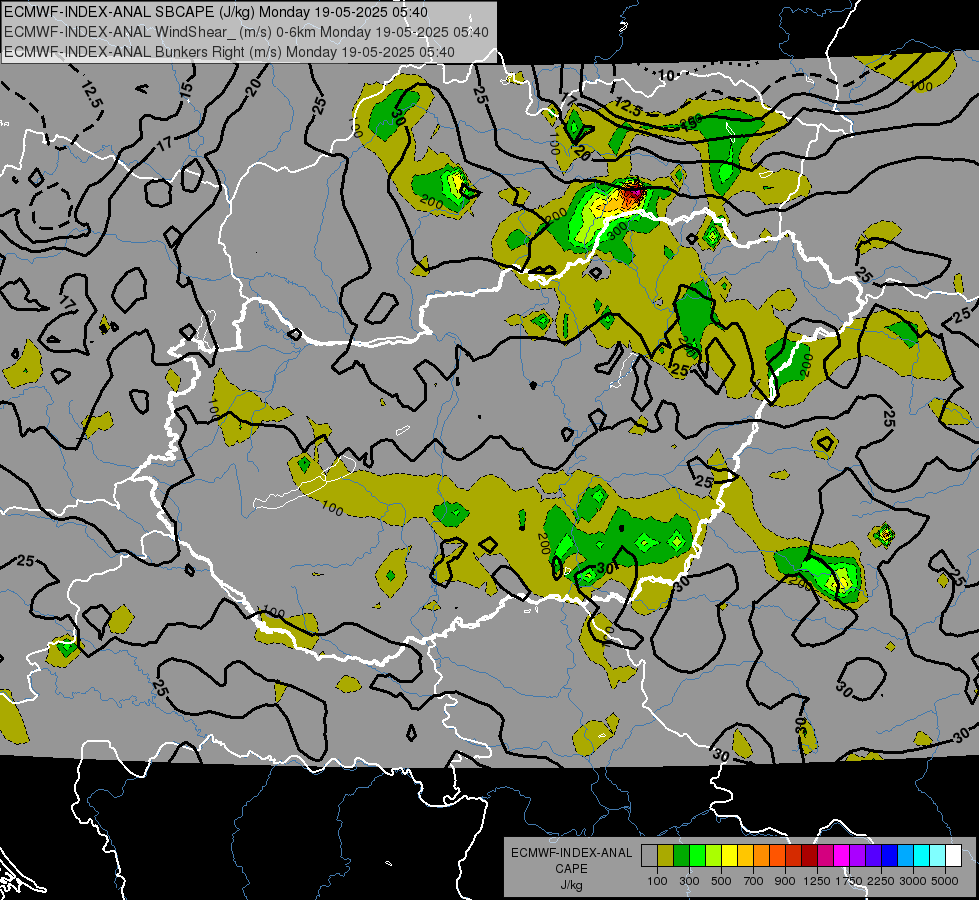The width and height of the screenshot is (979, 900).
Task: Click the WindShear 0-6km title line
Action: tap(246, 32)
